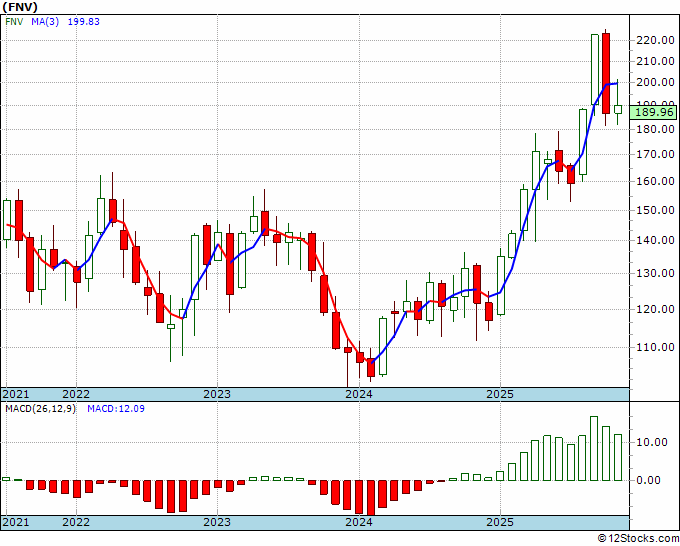
Task: Click the tallest red candle near 220
Action: tap(606, 73)
